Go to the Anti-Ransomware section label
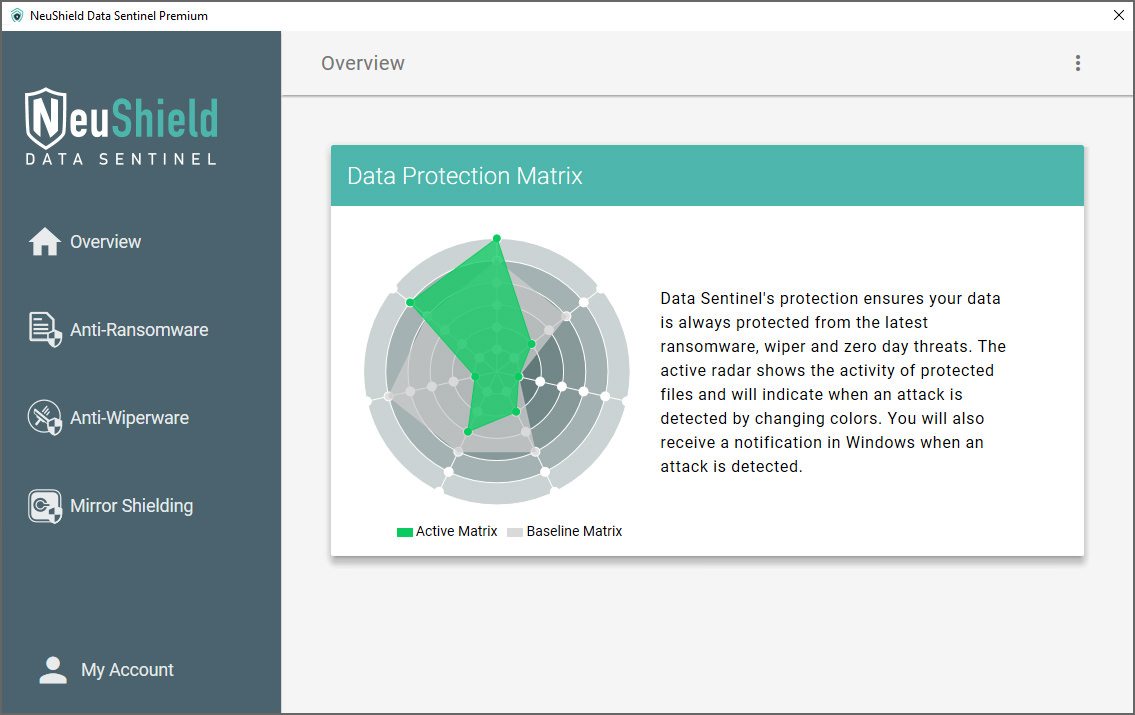 pyautogui.click(x=139, y=330)
